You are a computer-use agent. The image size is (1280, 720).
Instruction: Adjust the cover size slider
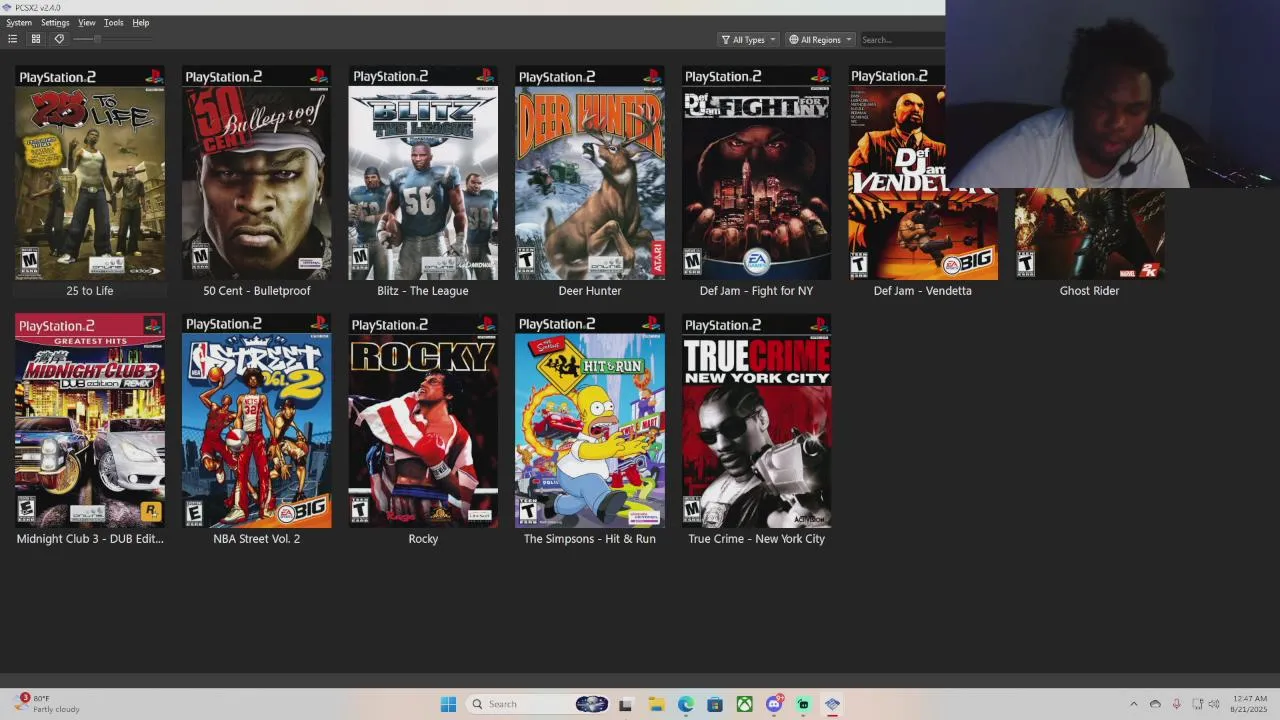click(98, 39)
